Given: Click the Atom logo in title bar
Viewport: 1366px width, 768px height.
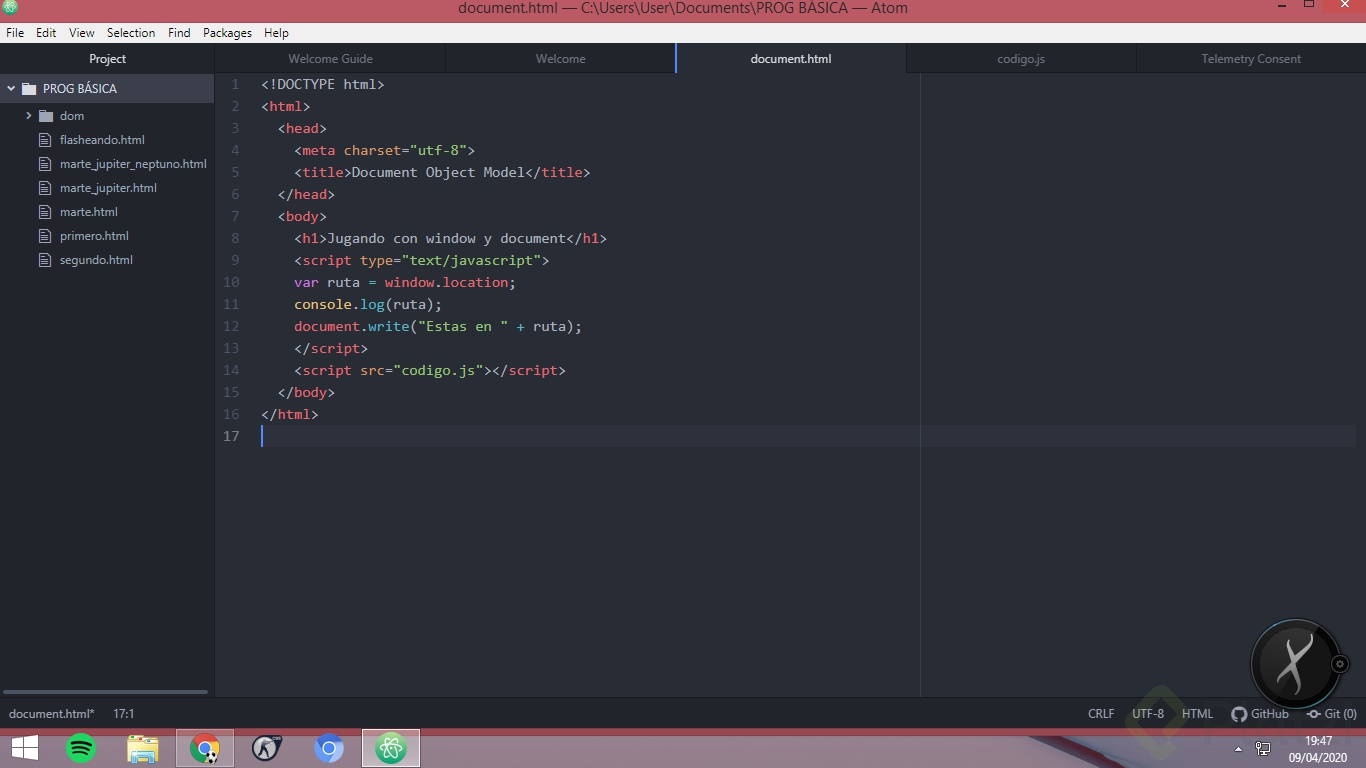Looking at the screenshot, I should click(x=10, y=7).
